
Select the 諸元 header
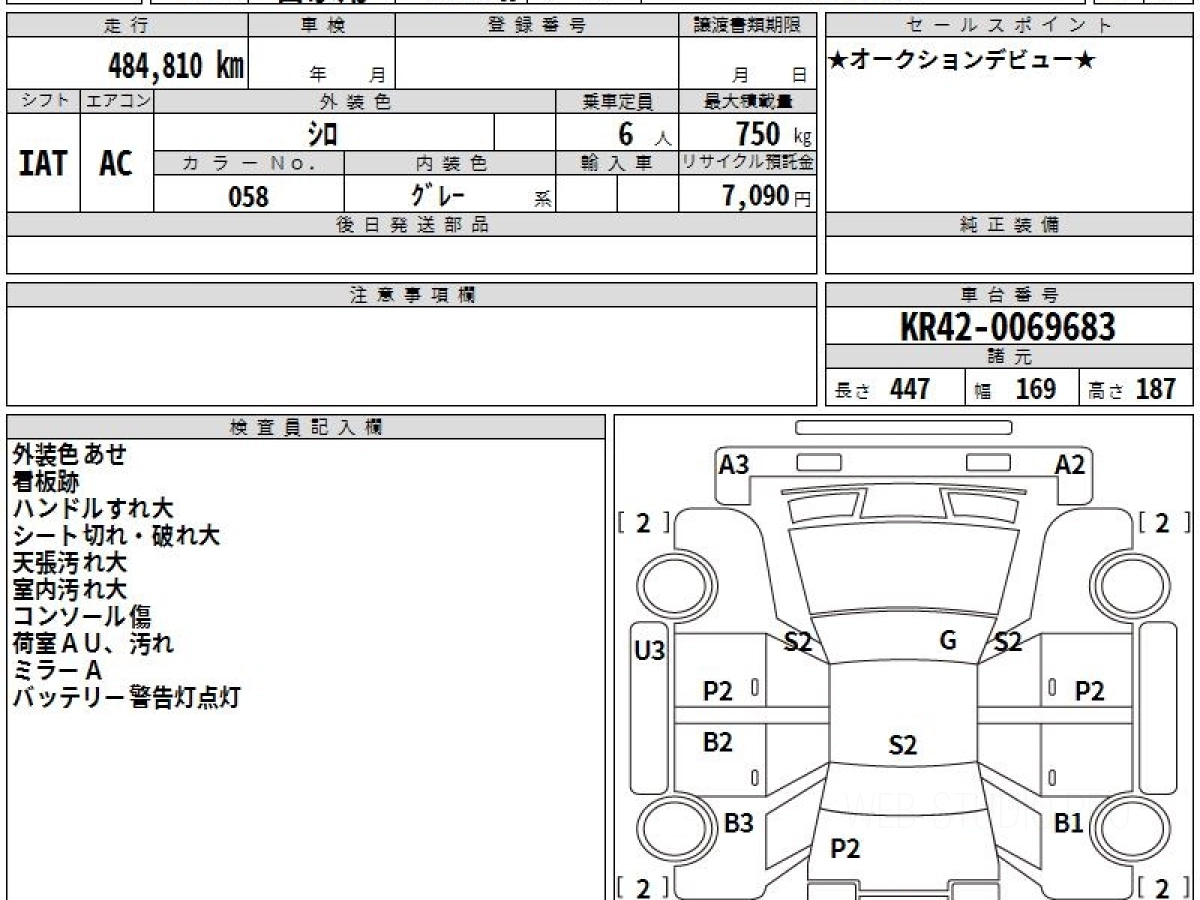tap(1009, 357)
